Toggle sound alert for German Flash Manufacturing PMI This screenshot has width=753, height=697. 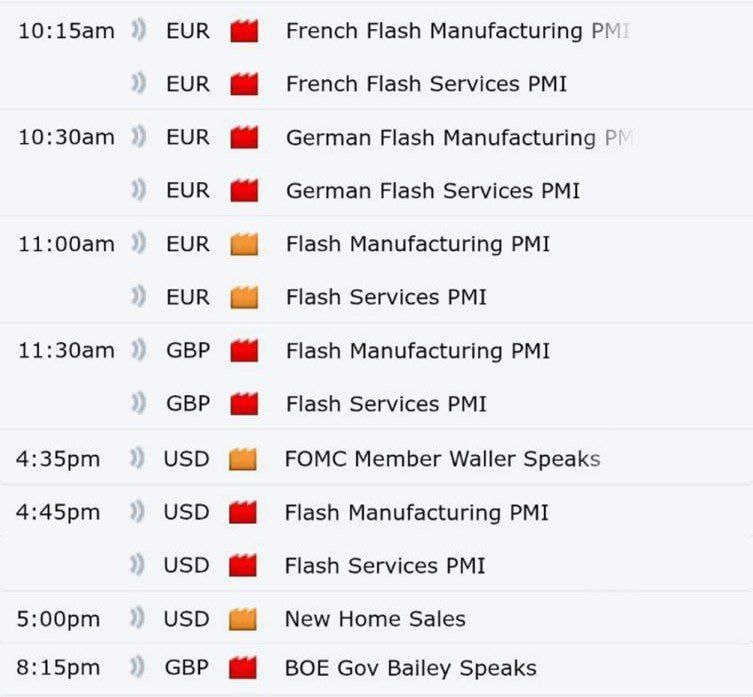(x=138, y=137)
